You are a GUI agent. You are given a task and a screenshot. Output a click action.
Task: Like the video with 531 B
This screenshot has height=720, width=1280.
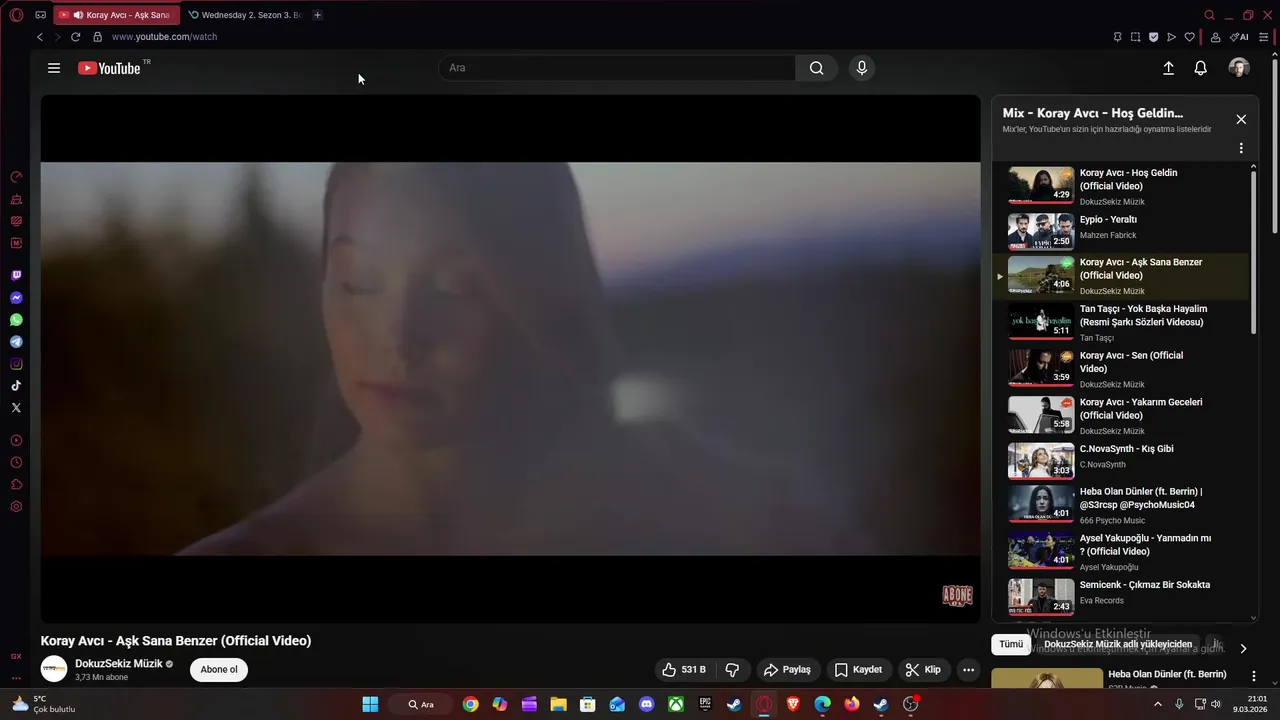[685, 670]
